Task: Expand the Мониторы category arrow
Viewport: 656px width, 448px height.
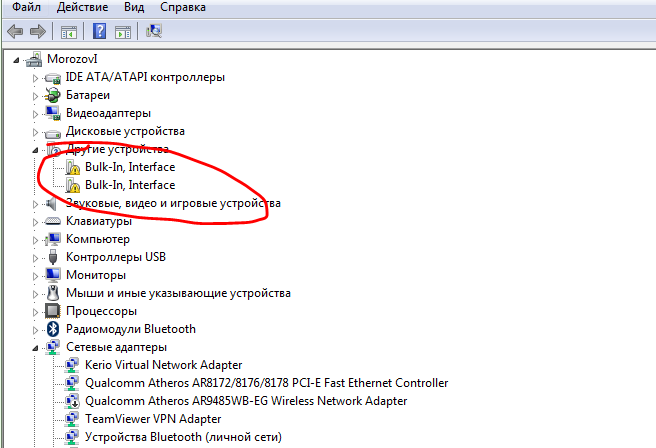Action: 36,276
